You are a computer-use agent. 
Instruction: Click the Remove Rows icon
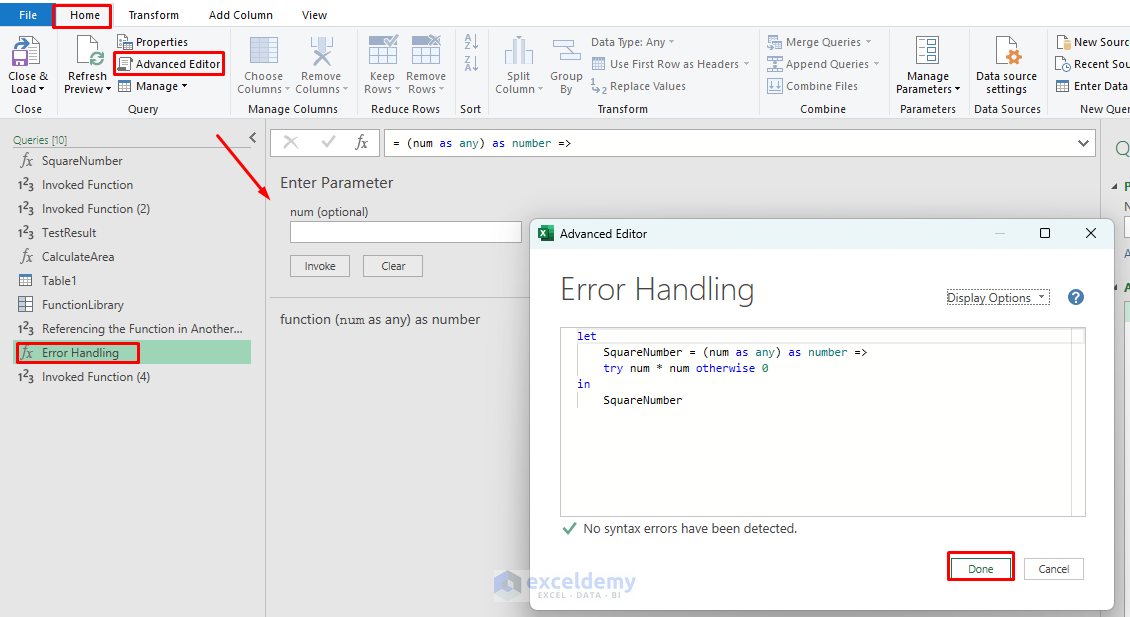(426, 50)
